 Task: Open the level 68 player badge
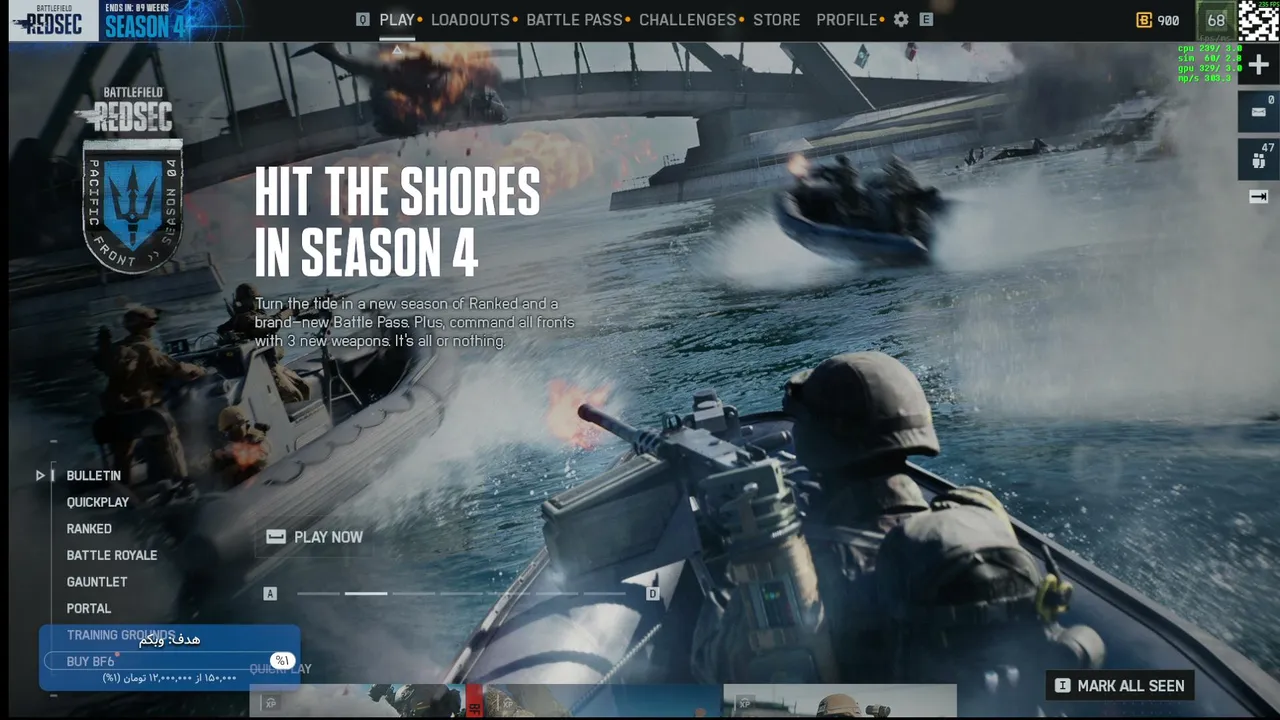click(x=1216, y=20)
